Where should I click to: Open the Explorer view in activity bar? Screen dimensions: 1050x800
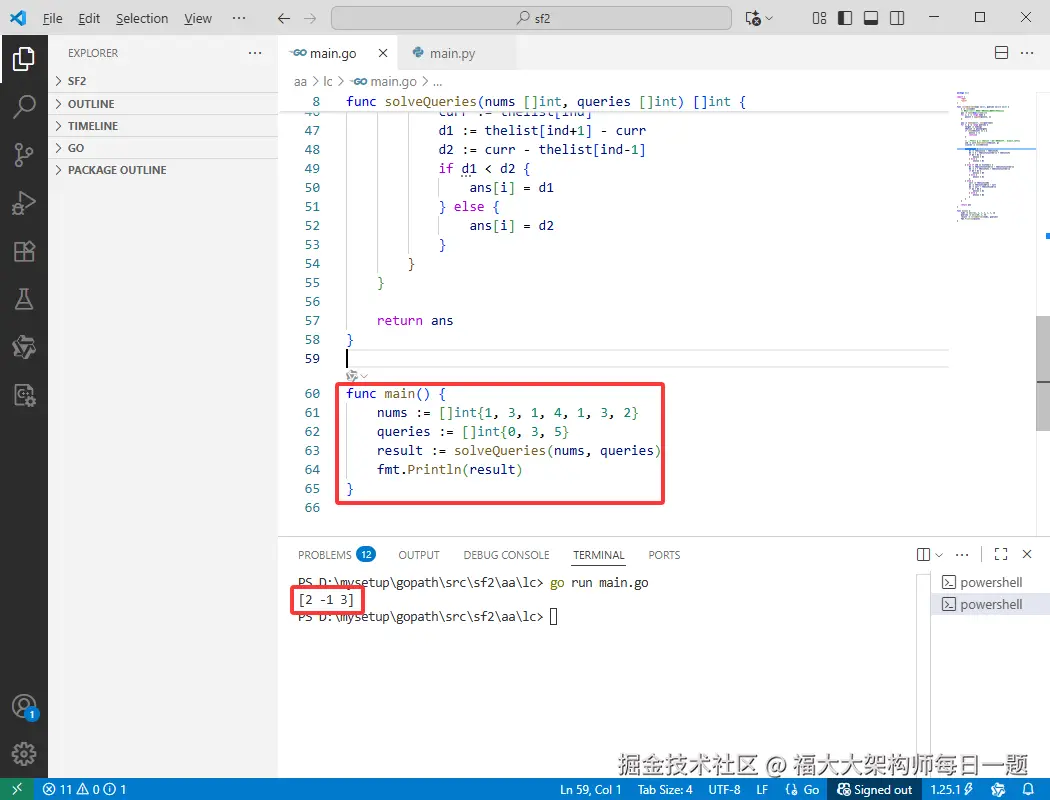click(x=23, y=59)
